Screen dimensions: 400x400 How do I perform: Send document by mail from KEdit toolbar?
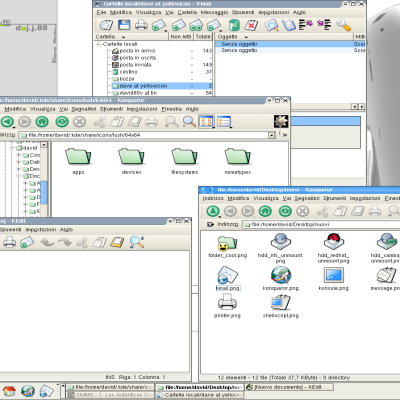tap(27, 242)
